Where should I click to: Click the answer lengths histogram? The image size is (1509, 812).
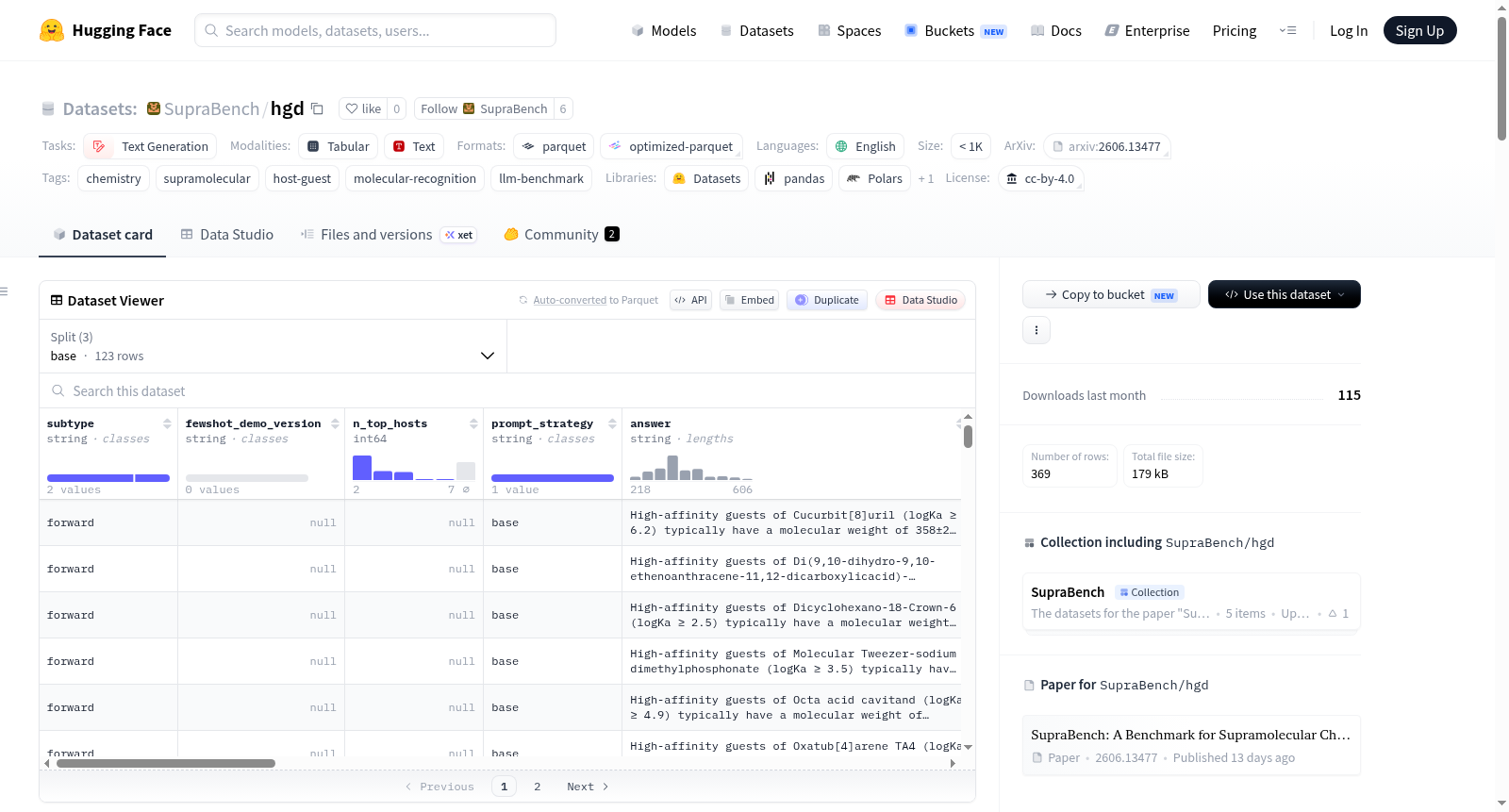pos(691,468)
